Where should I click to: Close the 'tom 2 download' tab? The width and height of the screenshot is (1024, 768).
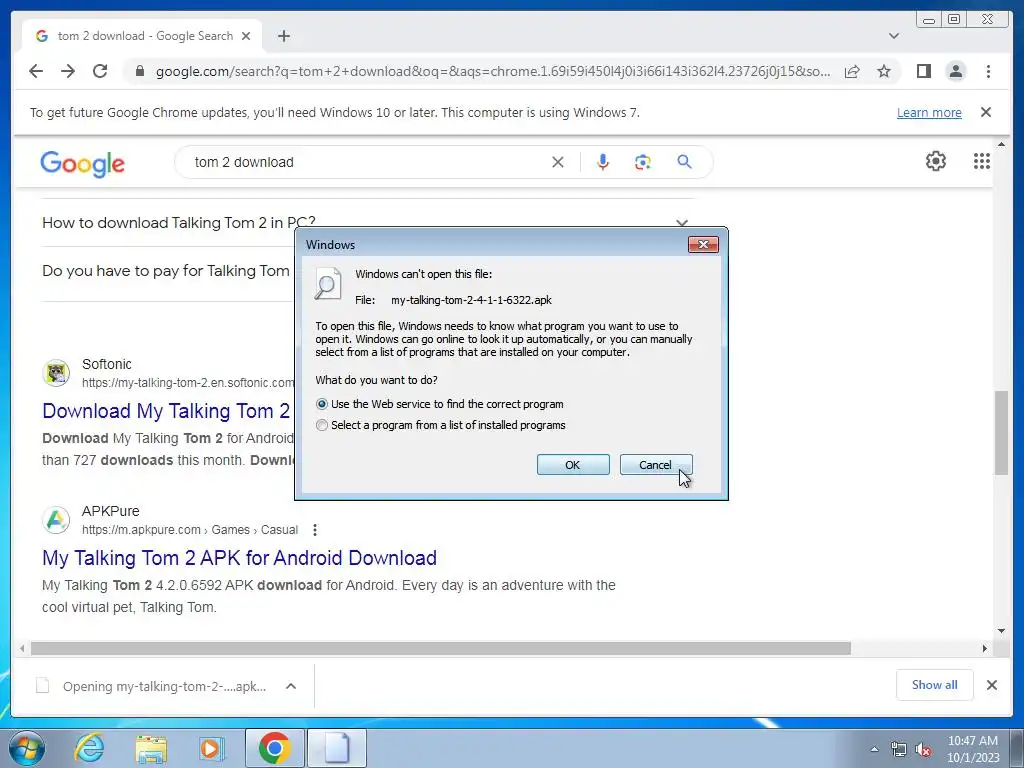point(246,36)
